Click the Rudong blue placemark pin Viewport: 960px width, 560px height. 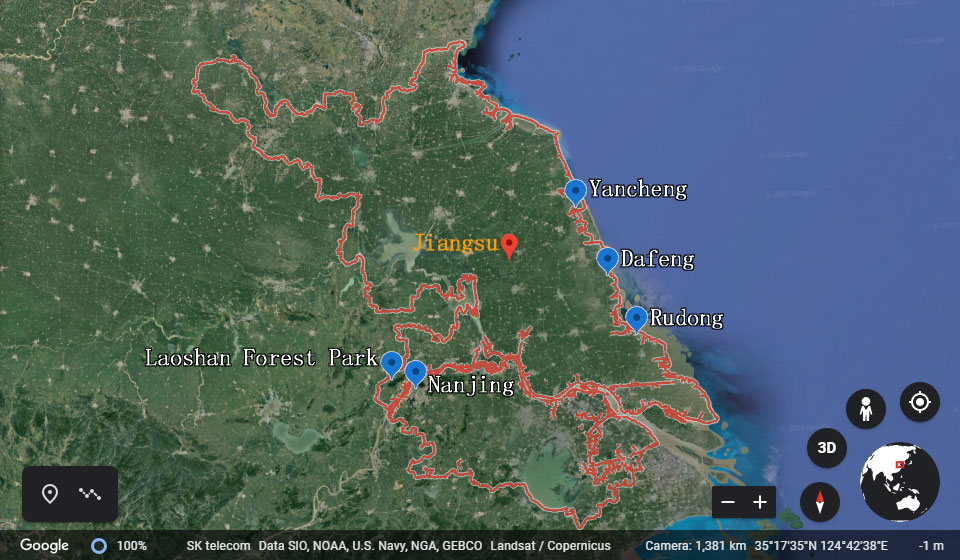tap(637, 319)
